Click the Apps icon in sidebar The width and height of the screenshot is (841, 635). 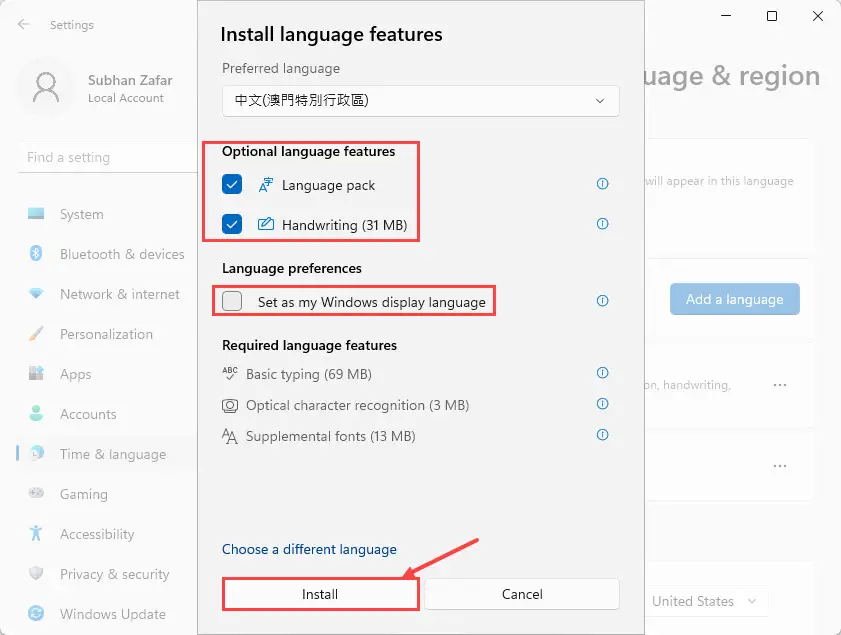[x=36, y=373]
